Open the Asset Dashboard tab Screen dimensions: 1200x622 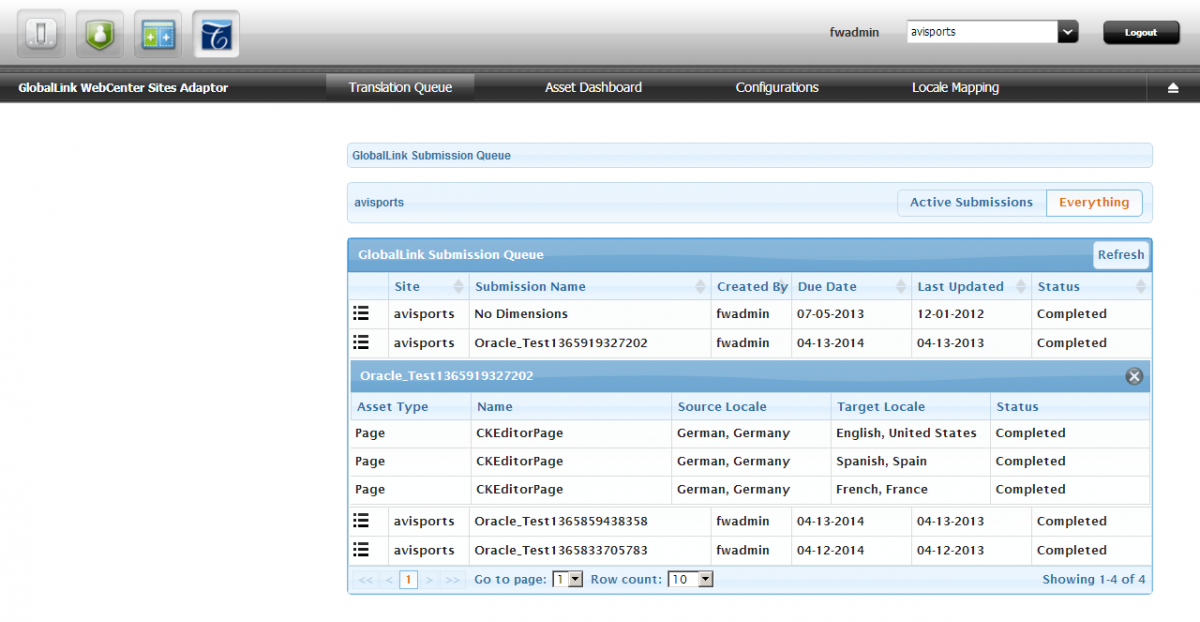tap(593, 88)
